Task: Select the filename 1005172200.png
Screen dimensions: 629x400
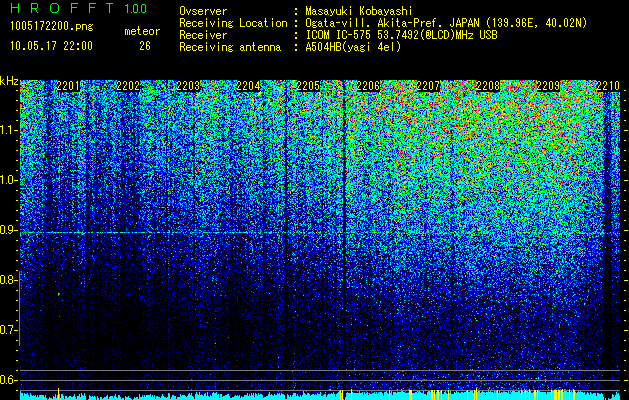Action: [52, 26]
